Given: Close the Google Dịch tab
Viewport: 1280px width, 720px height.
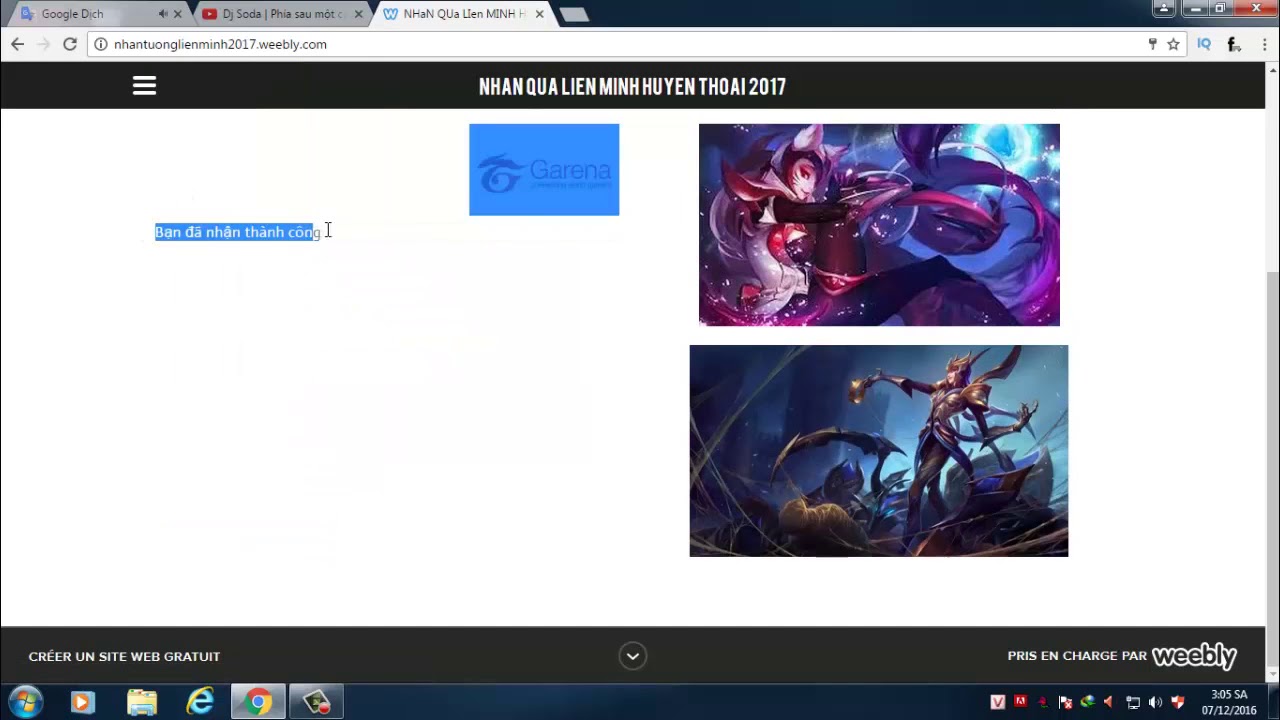Looking at the screenshot, I should point(178,14).
